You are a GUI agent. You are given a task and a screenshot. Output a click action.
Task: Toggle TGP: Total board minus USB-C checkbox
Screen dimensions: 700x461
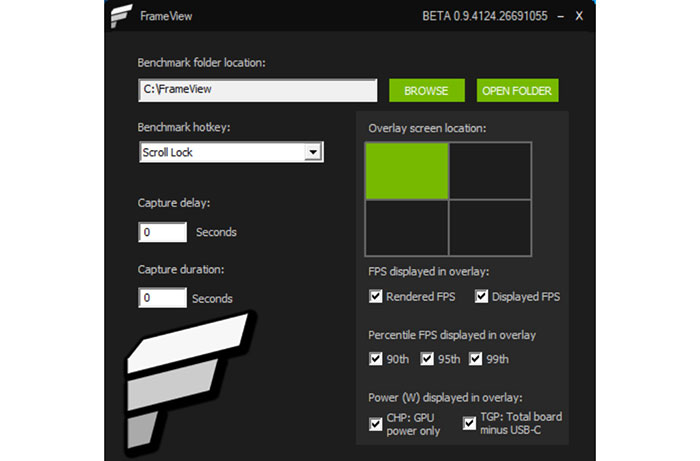(x=469, y=423)
